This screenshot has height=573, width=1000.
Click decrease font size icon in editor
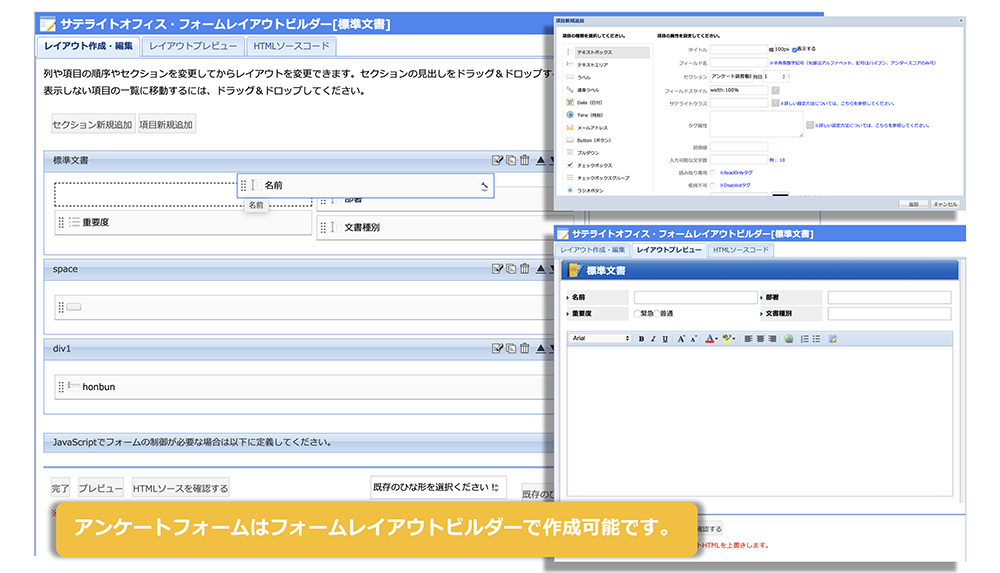coord(693,339)
